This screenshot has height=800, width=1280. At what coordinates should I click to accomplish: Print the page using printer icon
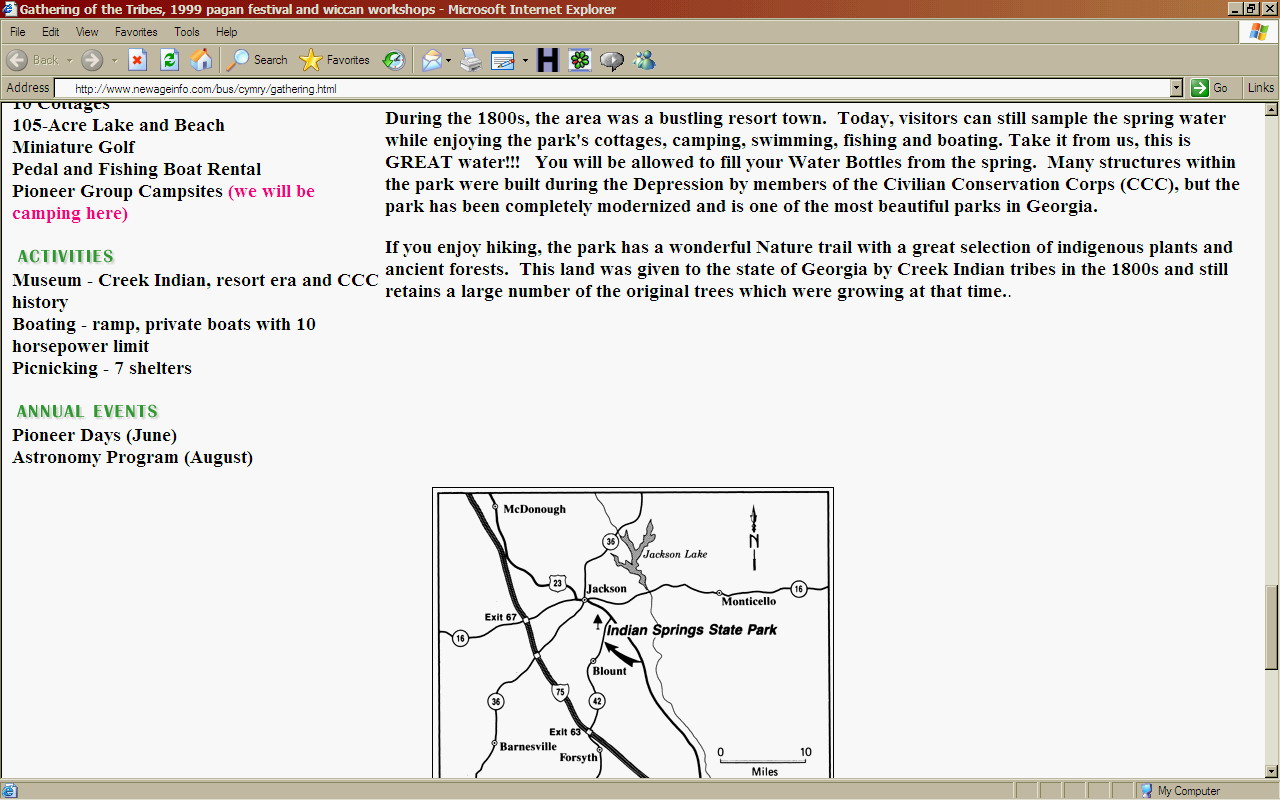[471, 60]
